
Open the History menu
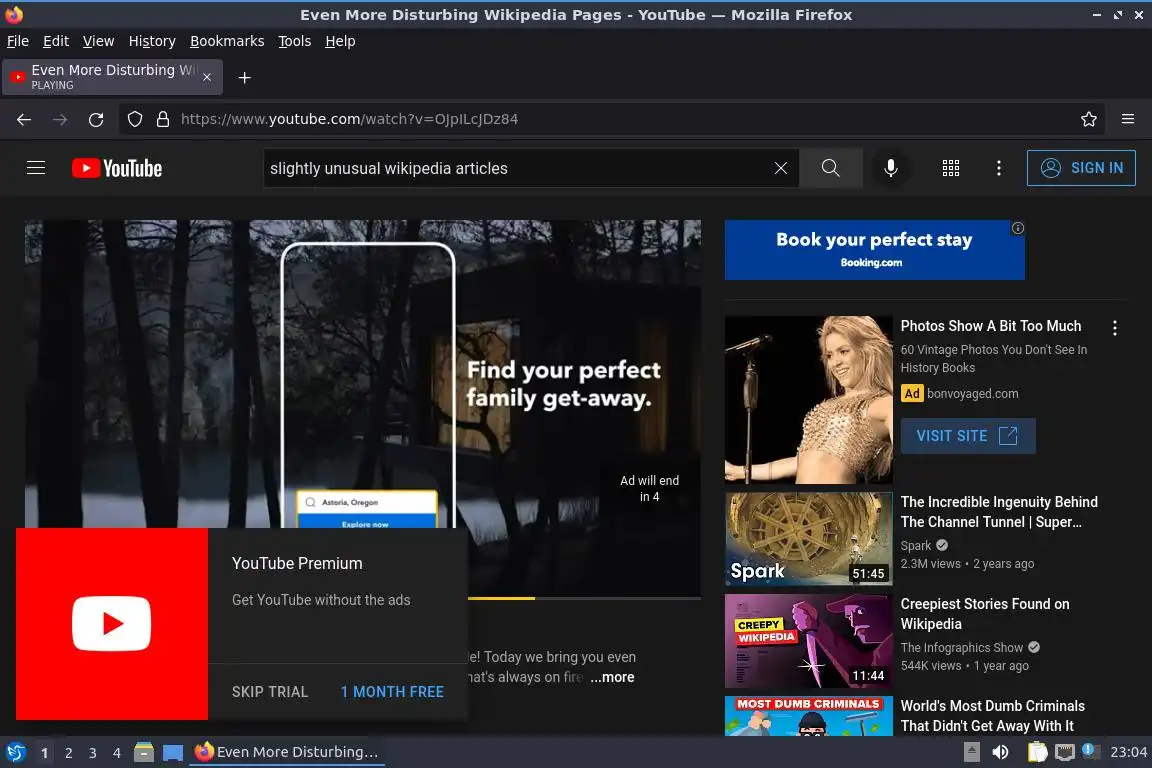click(x=152, y=41)
